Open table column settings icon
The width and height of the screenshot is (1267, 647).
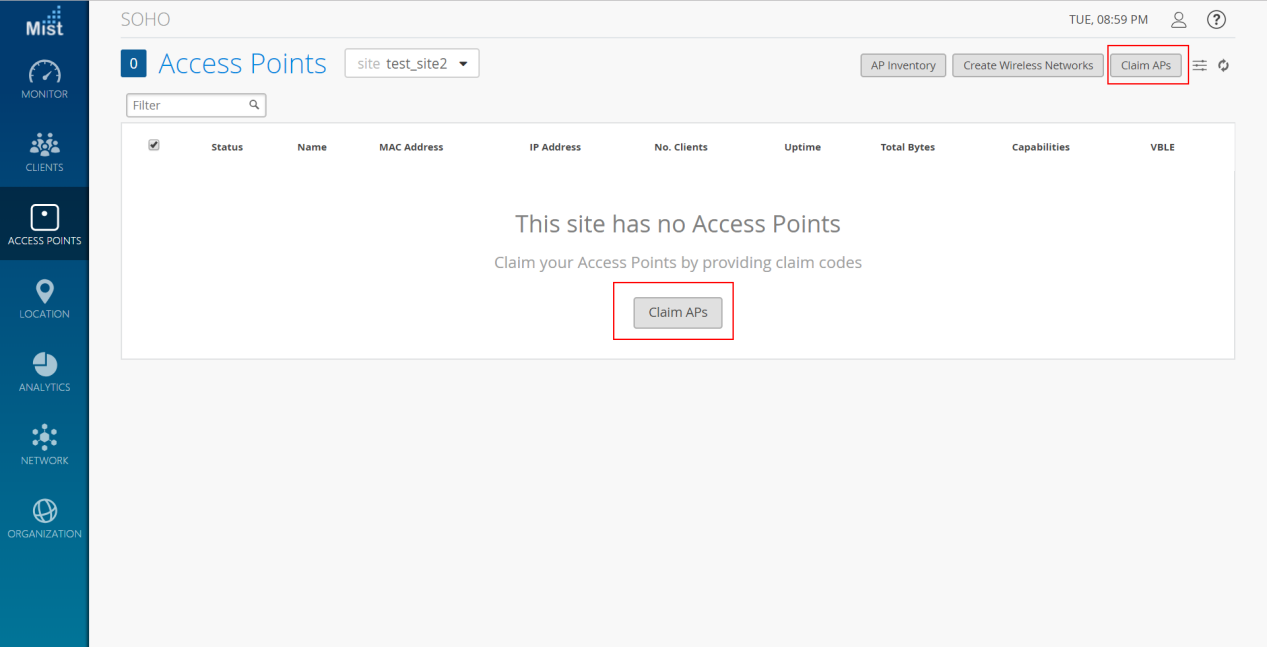[x=1200, y=65]
